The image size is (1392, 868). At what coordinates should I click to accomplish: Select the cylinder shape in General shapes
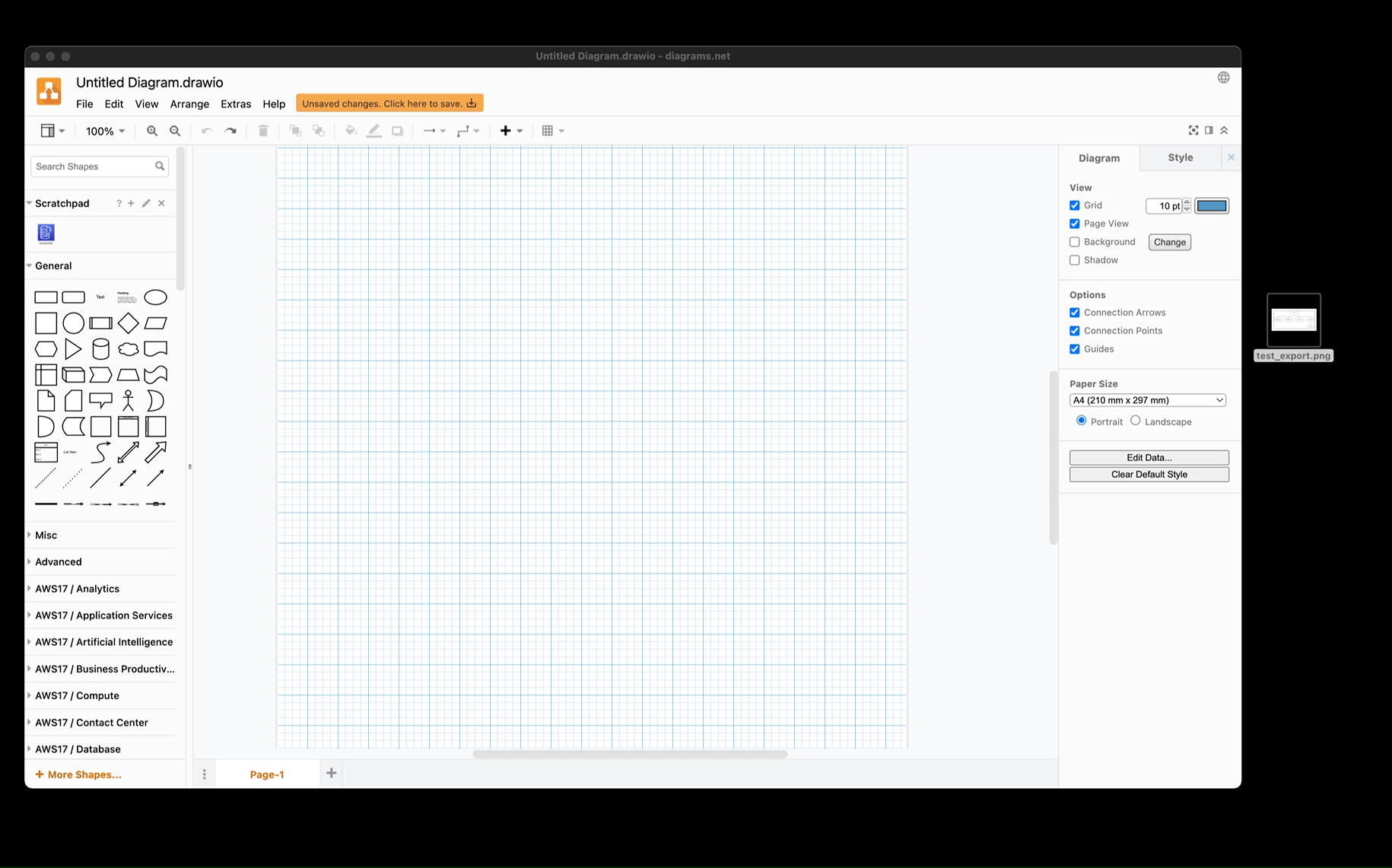coord(100,348)
